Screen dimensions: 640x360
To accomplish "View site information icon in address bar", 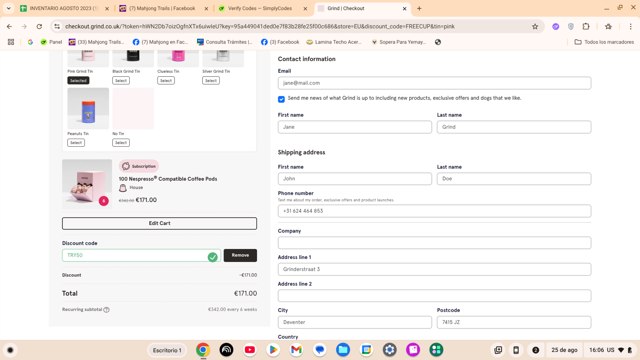I will pyautogui.click(x=57, y=27).
